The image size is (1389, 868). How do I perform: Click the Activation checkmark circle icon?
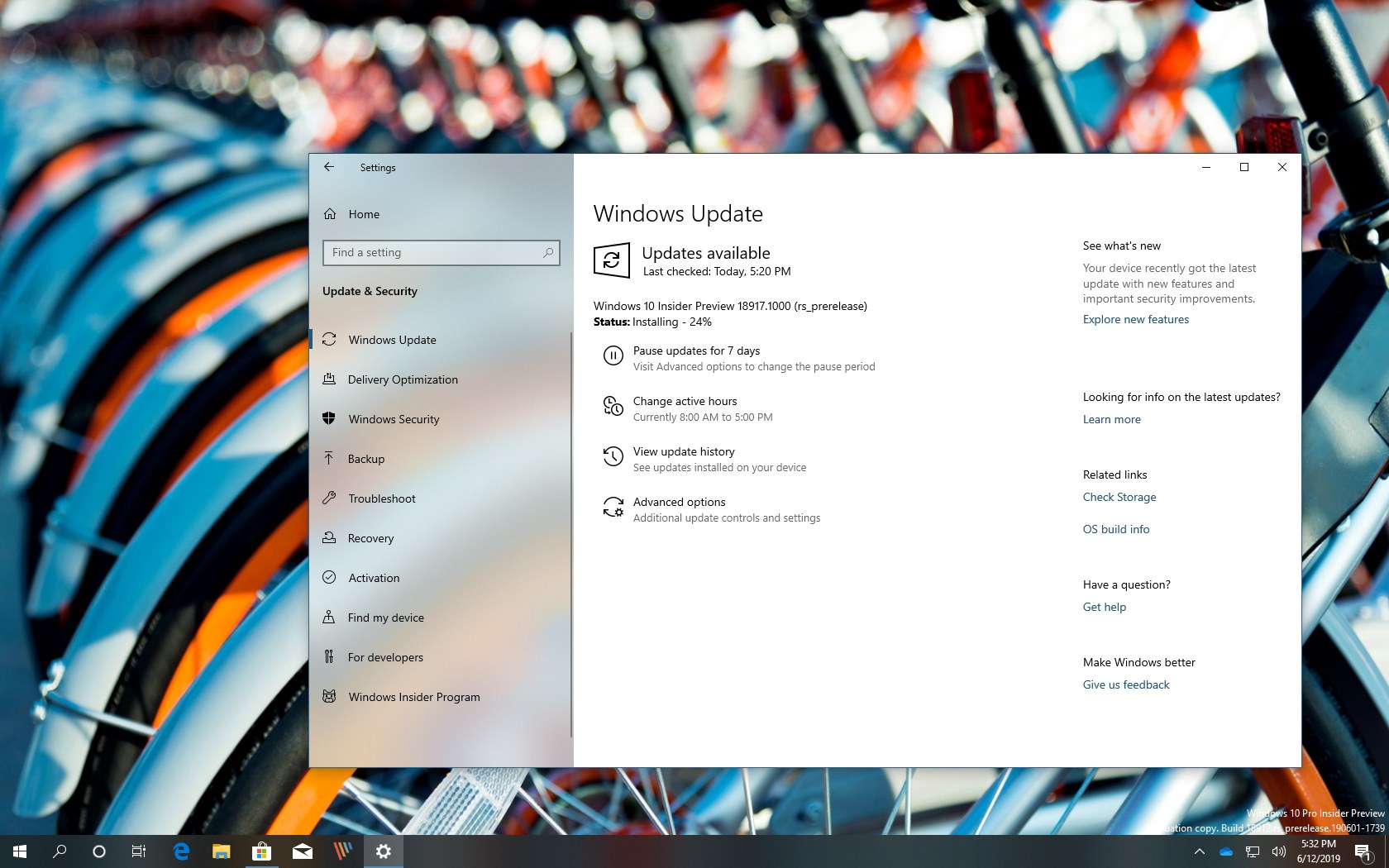(329, 577)
